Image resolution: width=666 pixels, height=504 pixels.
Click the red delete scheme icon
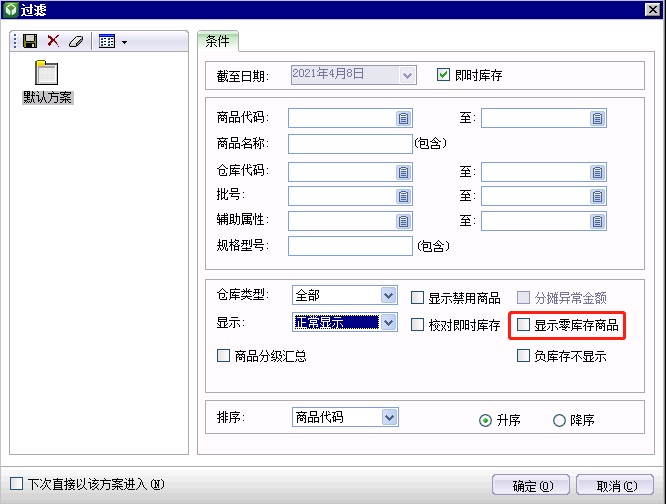[53, 41]
